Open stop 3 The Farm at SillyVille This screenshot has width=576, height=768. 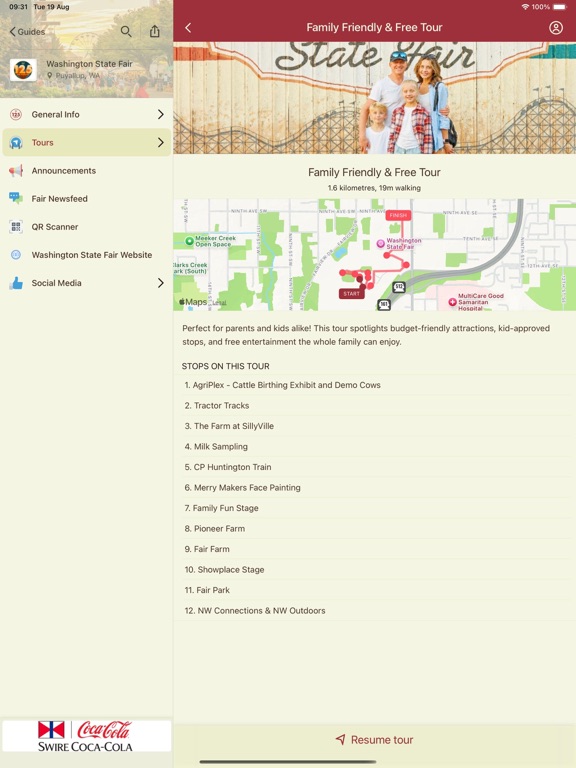point(374,426)
